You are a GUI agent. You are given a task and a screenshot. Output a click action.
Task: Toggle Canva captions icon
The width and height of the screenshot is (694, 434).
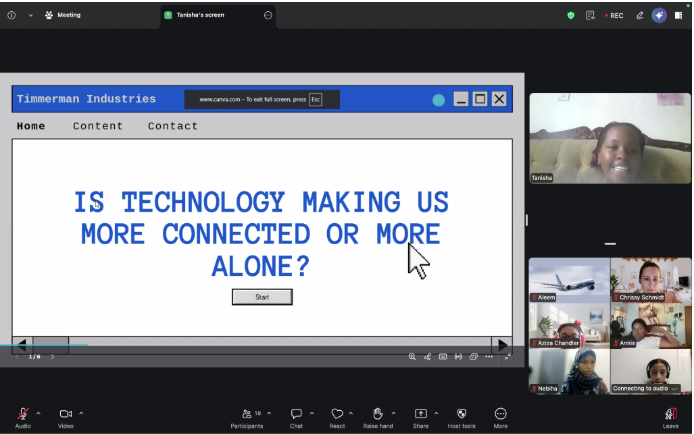pyautogui.click(x=443, y=357)
